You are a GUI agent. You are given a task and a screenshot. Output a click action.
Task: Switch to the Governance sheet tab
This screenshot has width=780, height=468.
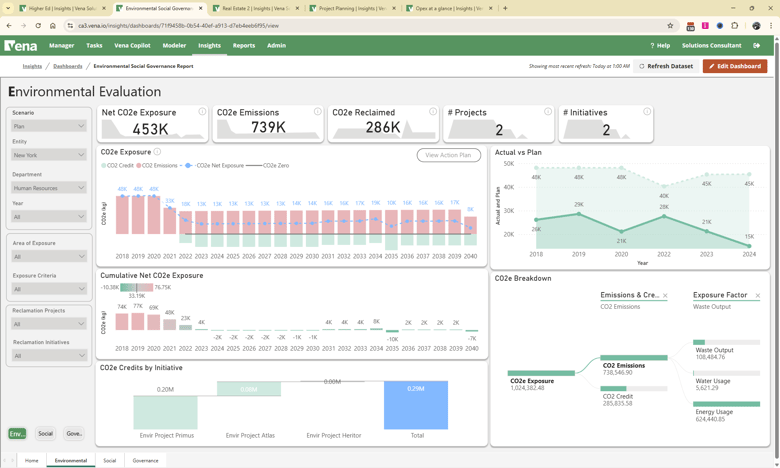point(145,461)
